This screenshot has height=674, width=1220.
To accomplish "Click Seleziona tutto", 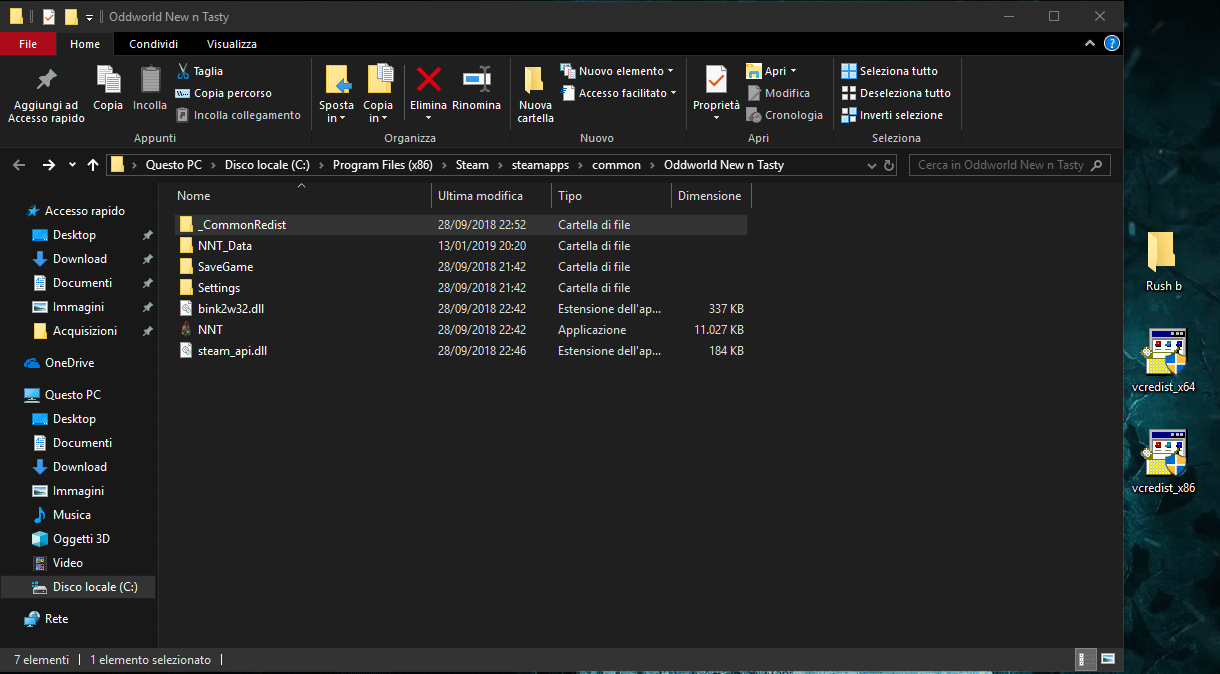I will coord(889,71).
